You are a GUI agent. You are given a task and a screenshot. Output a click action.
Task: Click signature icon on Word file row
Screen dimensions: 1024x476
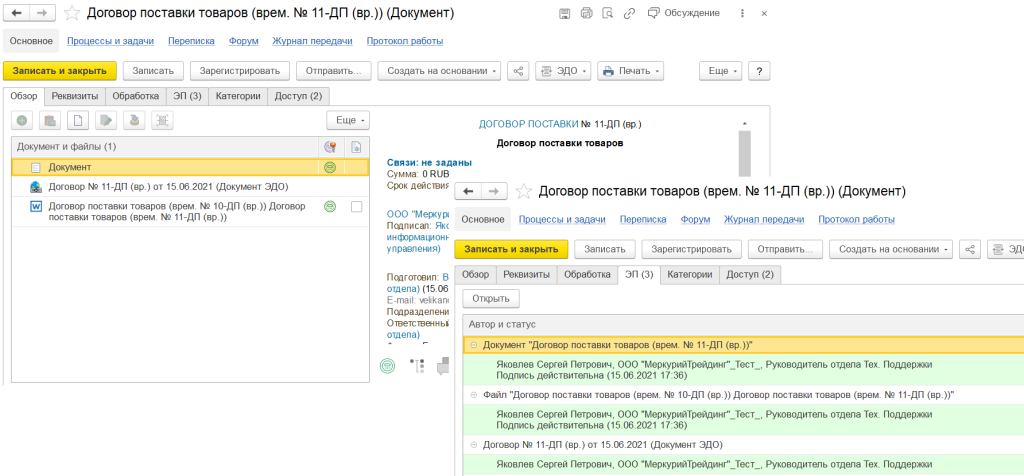pos(330,206)
